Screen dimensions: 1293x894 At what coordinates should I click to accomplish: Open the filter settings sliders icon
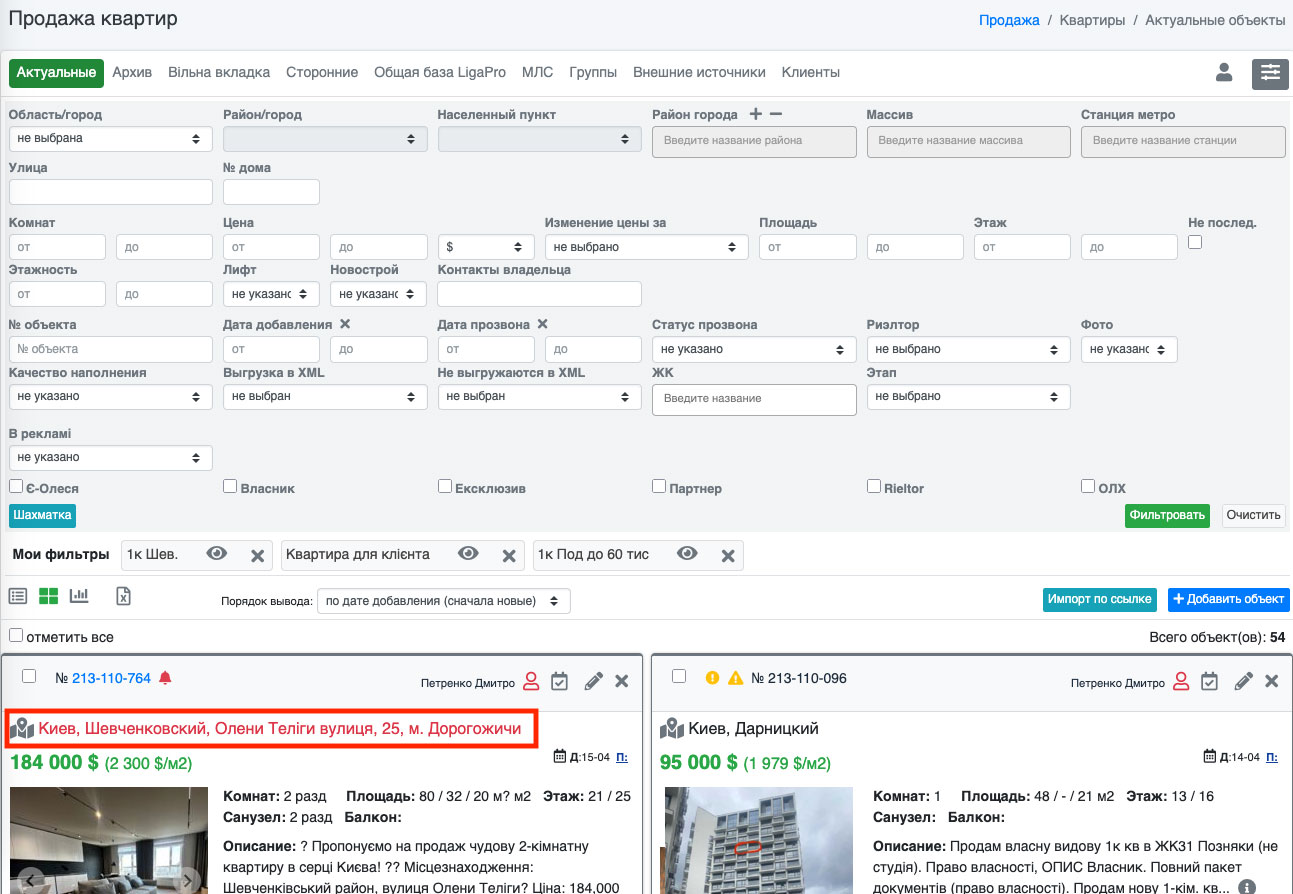1269,73
